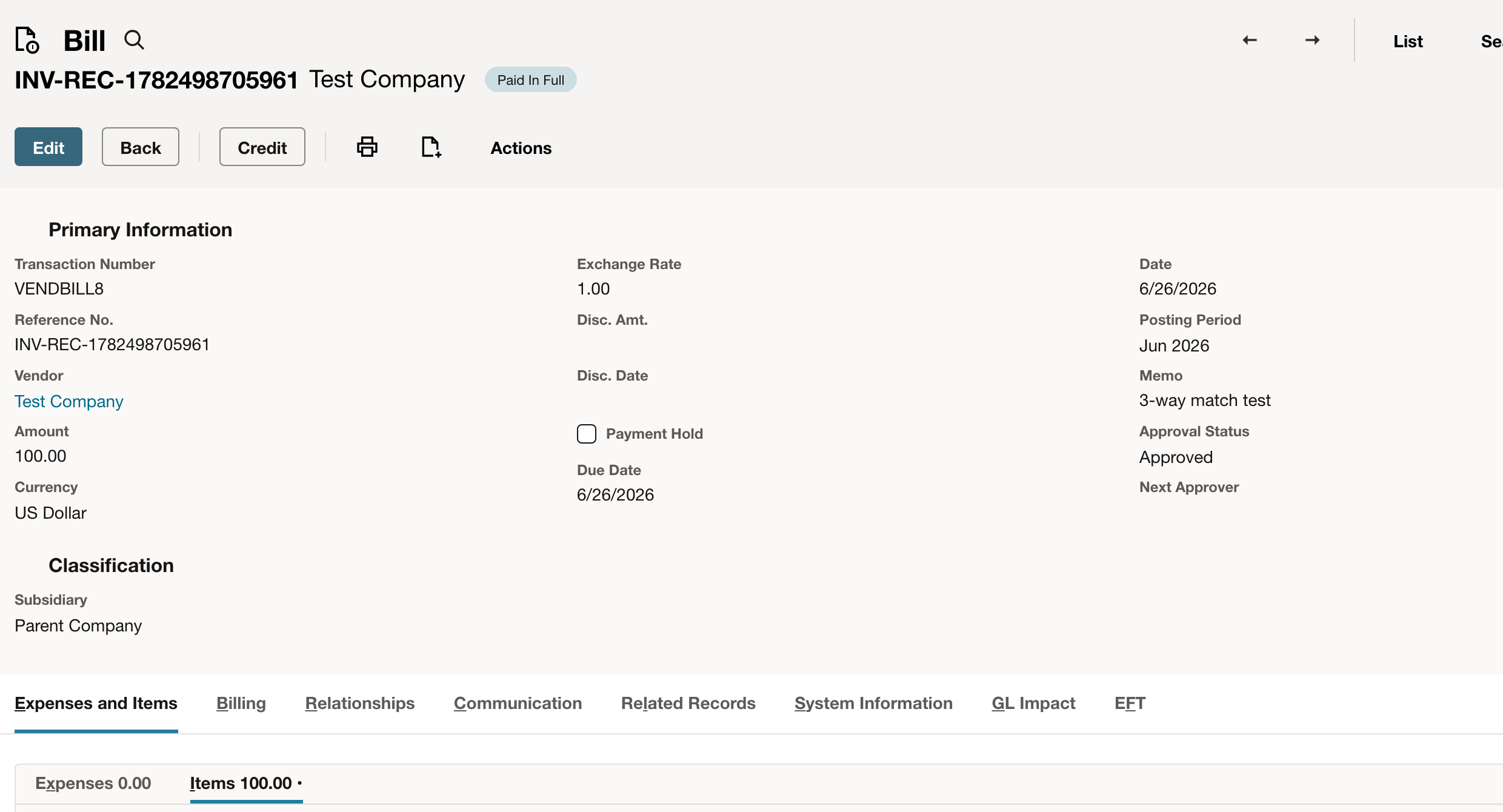Click the VENDBILL8 transaction number
The height and width of the screenshot is (812, 1503).
pos(59,288)
